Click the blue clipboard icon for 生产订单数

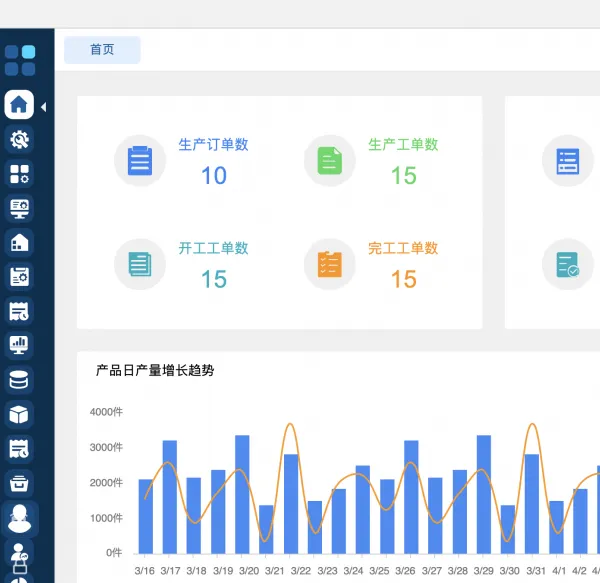point(140,161)
